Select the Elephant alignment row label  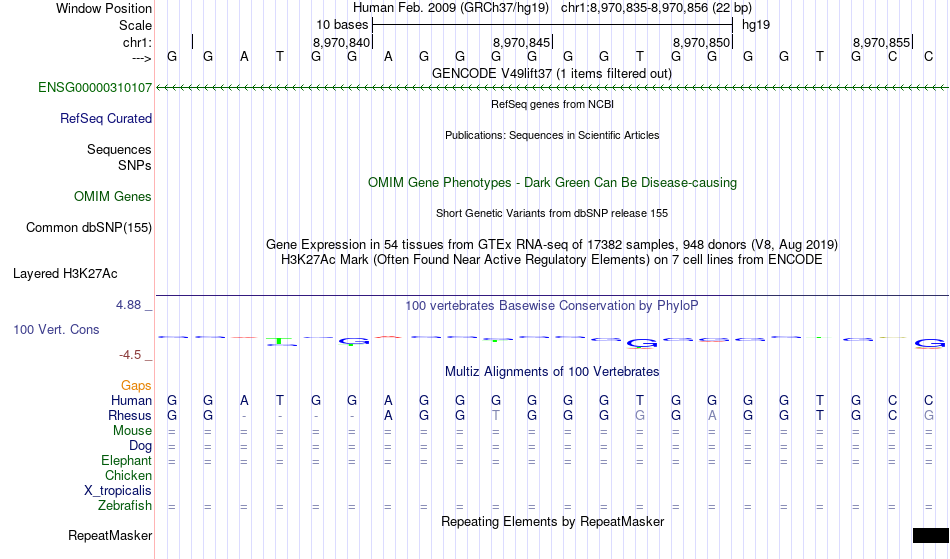coord(126,461)
